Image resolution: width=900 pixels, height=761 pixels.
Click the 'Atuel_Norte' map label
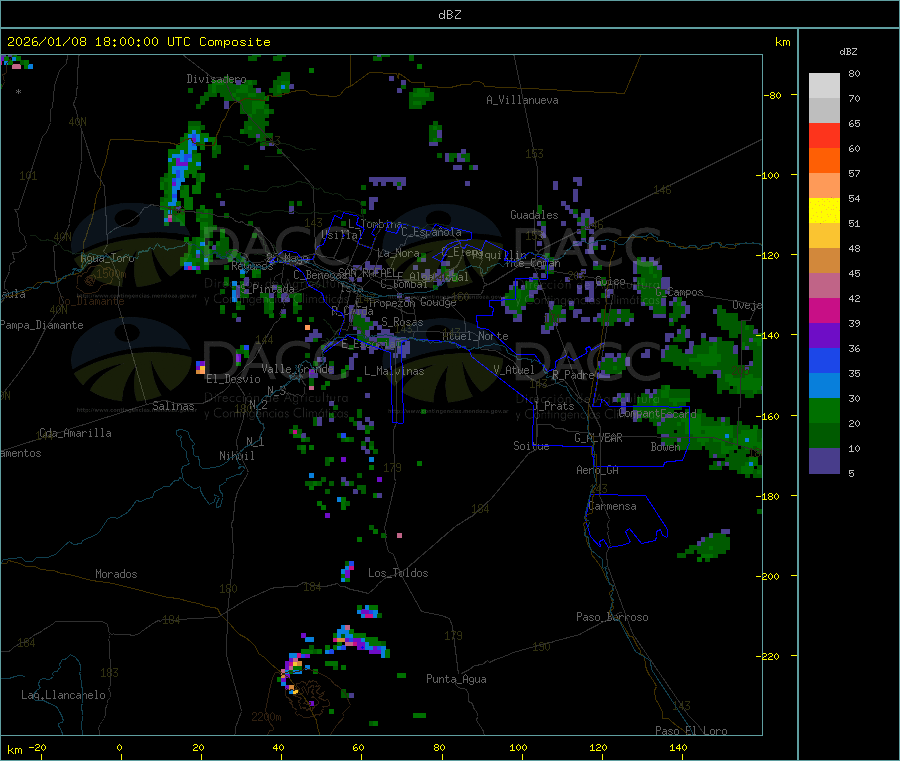[x=475, y=336]
